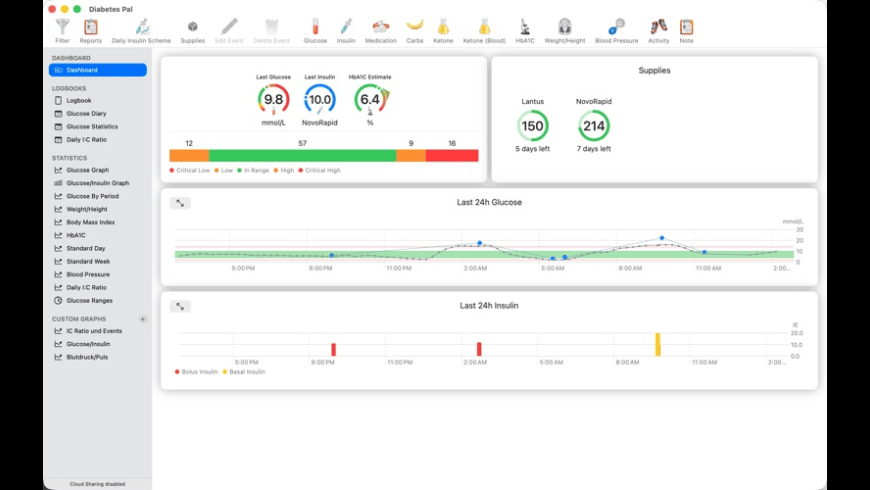Image resolution: width=870 pixels, height=490 pixels.
Task: Click the NovoRapid 214 supply ring
Action: coord(594,126)
